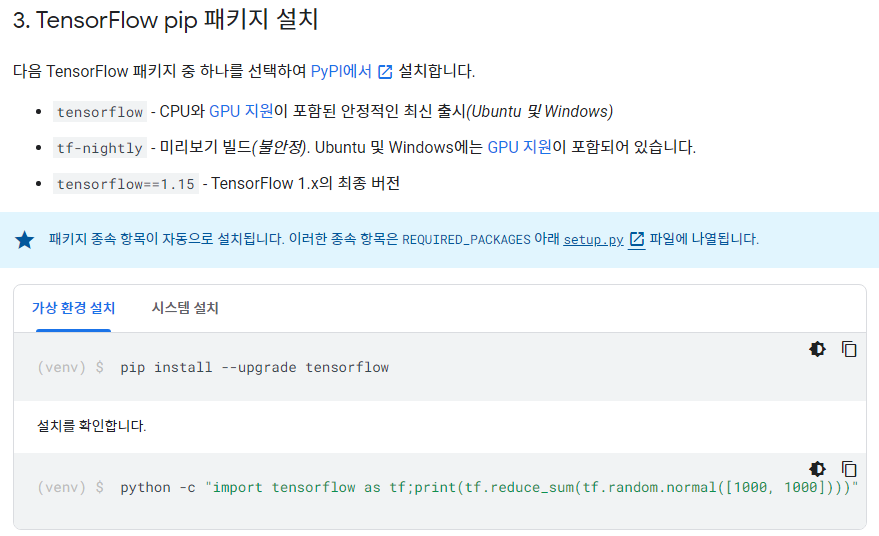Open external link icon next to setup.py

637,239
